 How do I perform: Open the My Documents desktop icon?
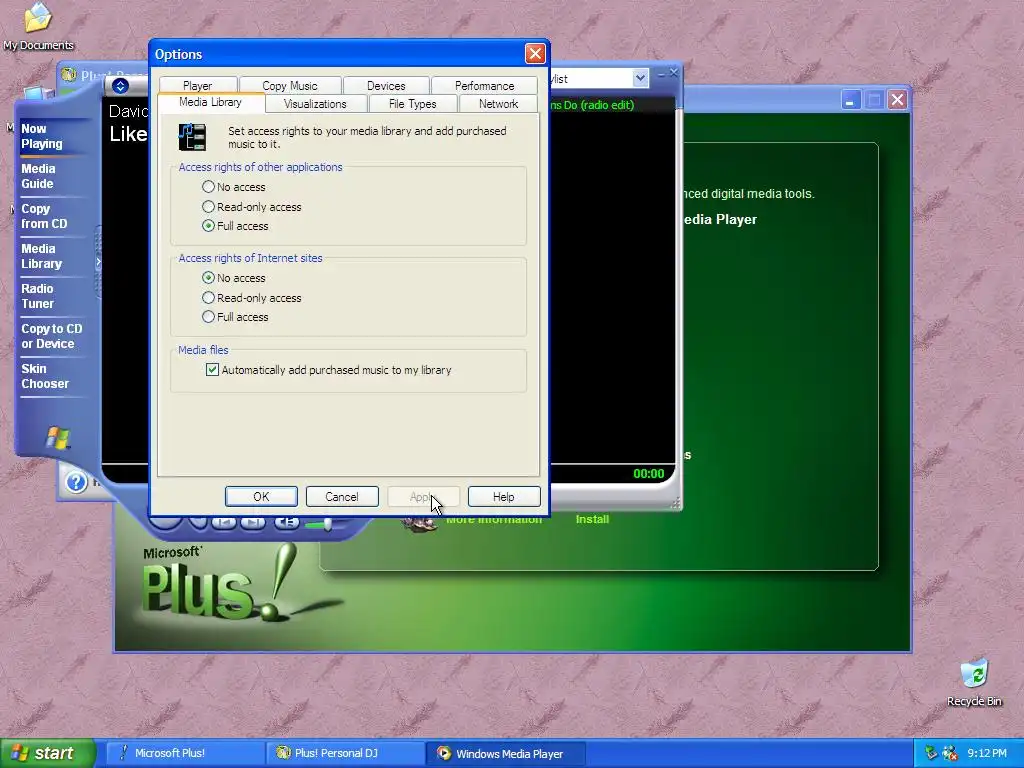38,27
